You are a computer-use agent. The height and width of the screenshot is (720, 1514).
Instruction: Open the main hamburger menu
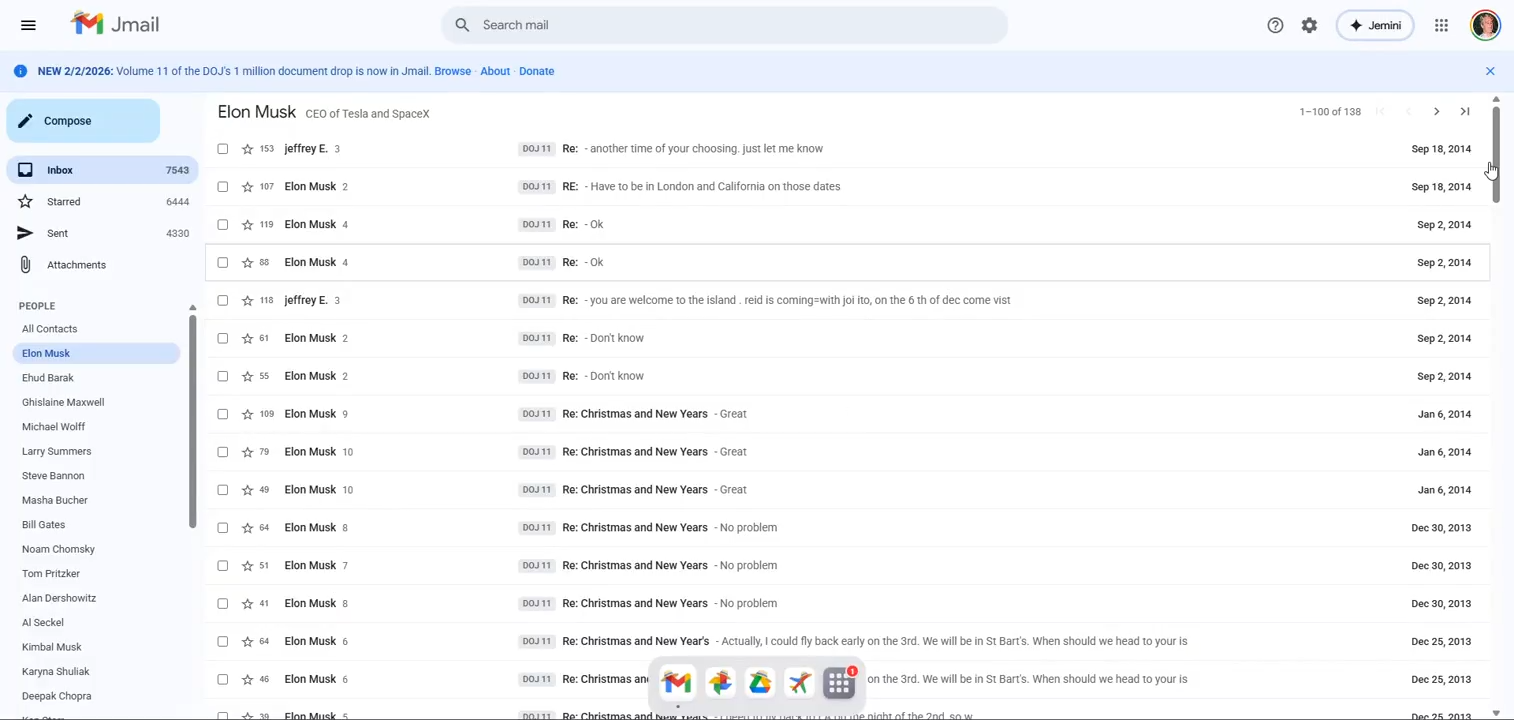(x=28, y=25)
